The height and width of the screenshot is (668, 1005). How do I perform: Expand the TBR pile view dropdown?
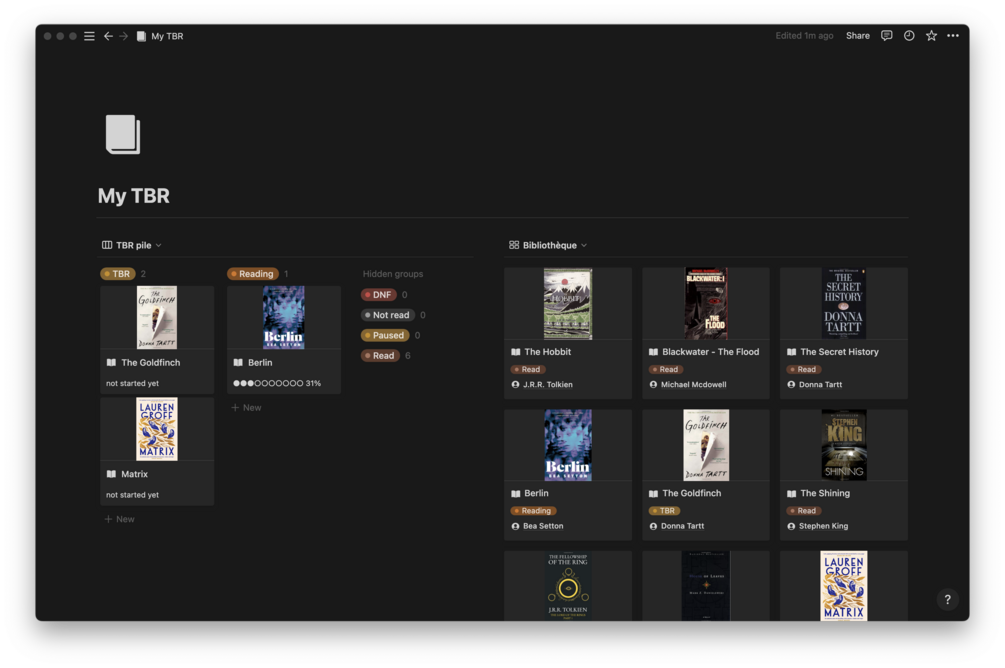(x=158, y=245)
